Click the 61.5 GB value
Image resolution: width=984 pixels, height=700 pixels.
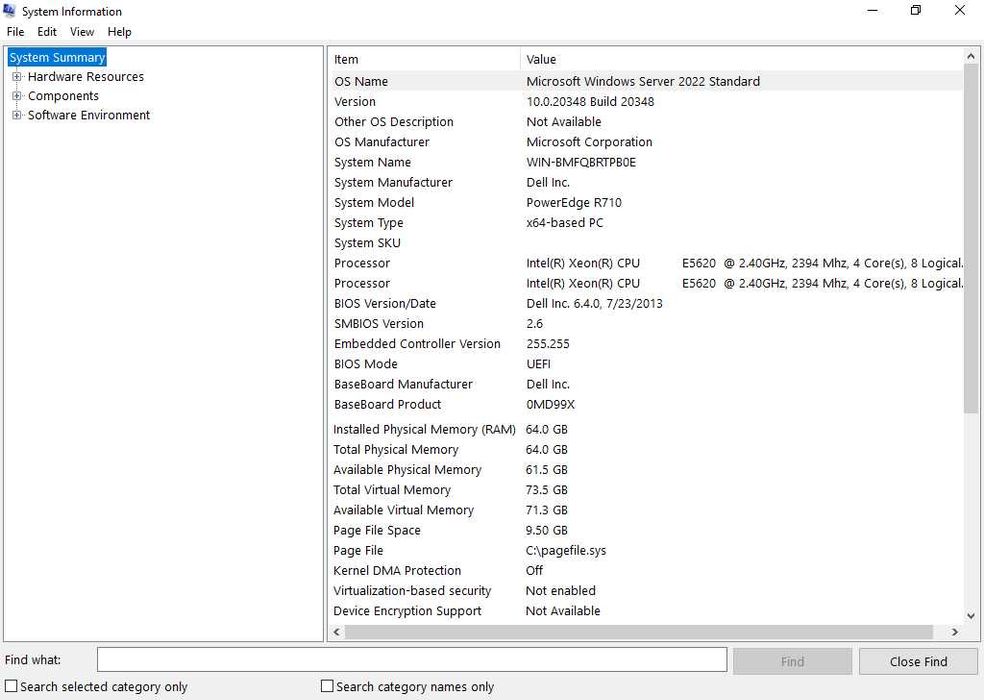coord(547,470)
